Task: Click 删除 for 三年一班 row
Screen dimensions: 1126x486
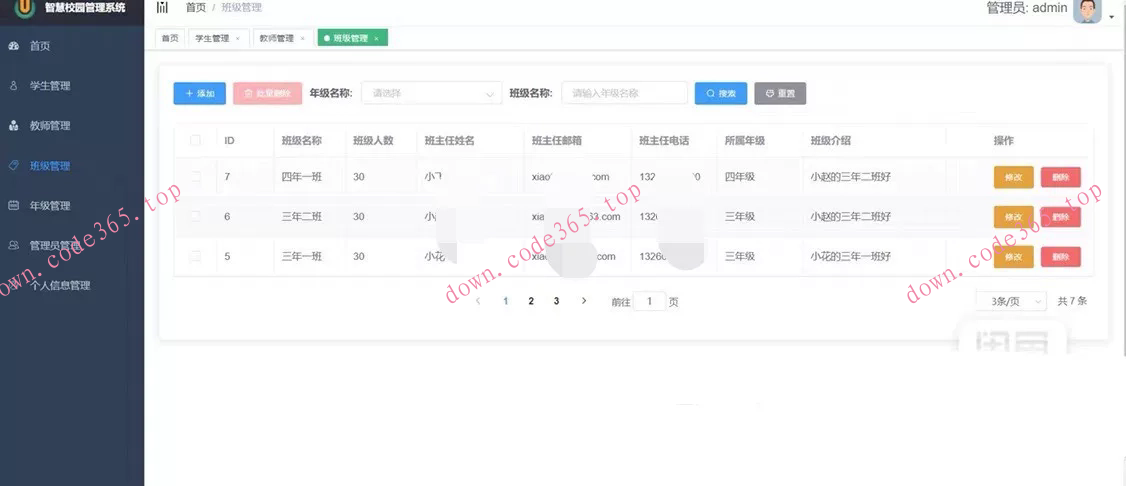Action: point(1061,256)
